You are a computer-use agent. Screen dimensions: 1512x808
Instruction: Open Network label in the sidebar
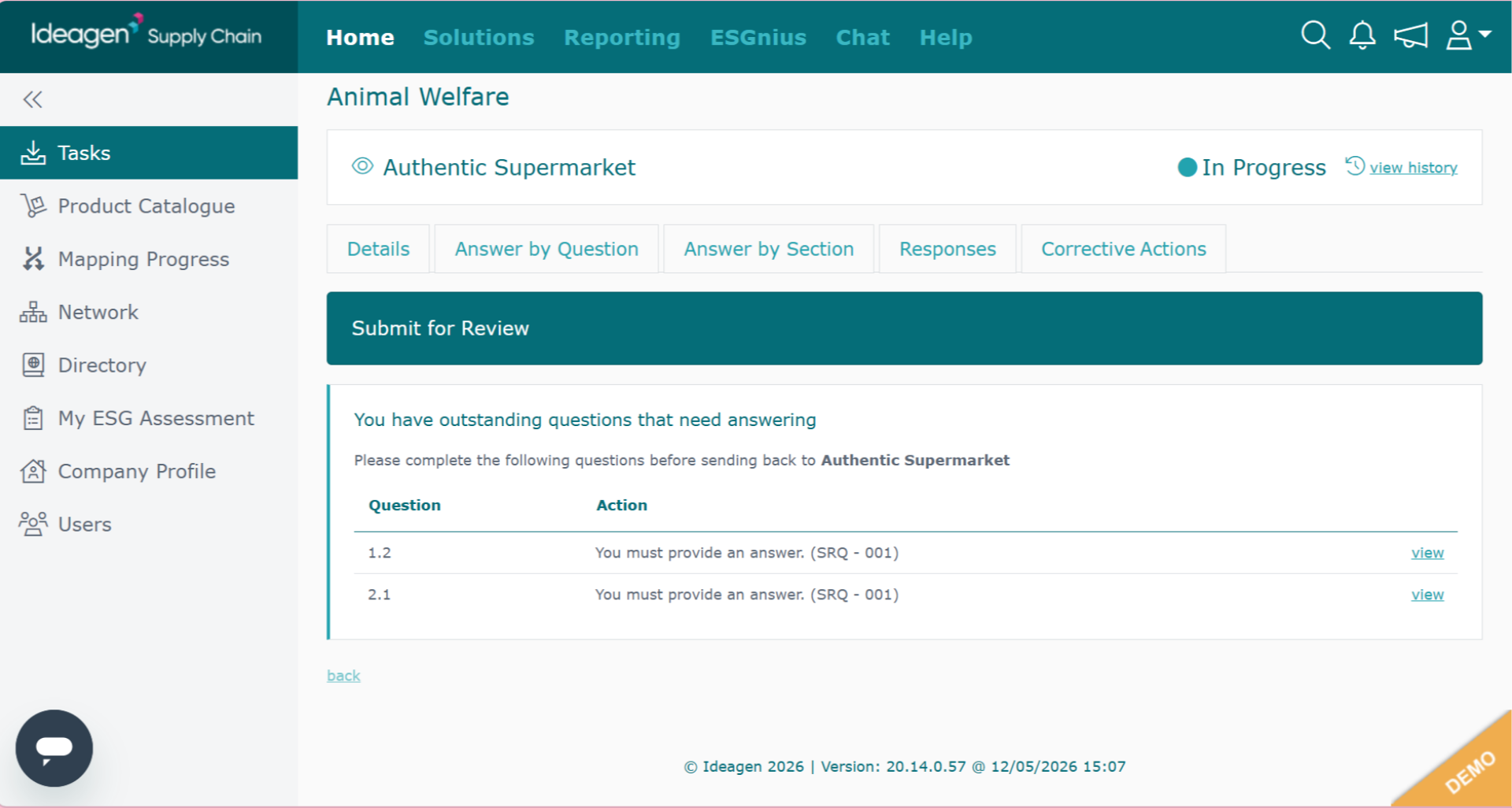pos(98,312)
